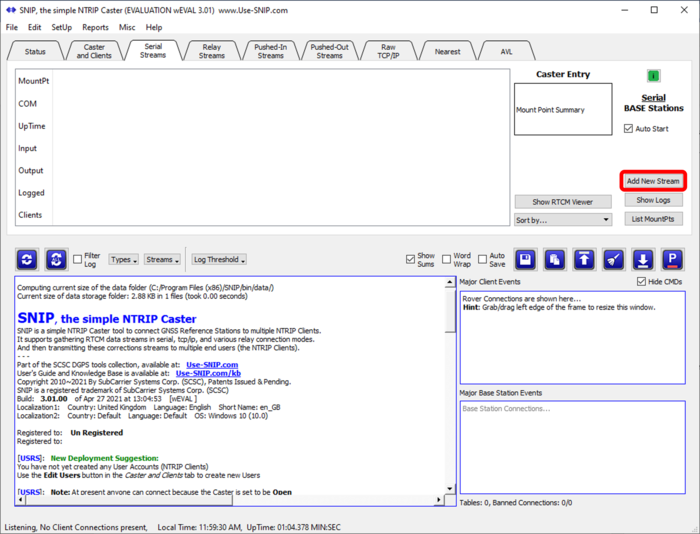Click the log scroll up arrow
The image size is (700, 534).
(450, 282)
